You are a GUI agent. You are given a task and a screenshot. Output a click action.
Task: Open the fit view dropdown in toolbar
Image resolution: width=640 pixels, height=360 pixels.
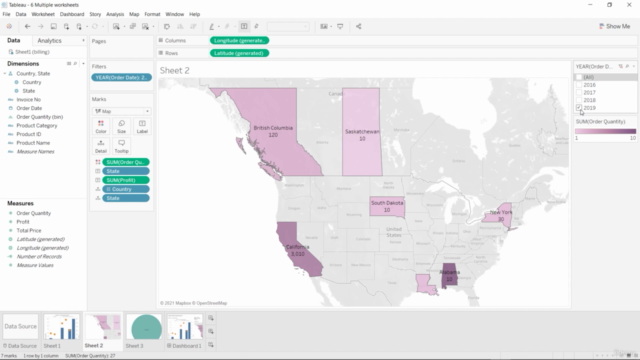(288, 27)
